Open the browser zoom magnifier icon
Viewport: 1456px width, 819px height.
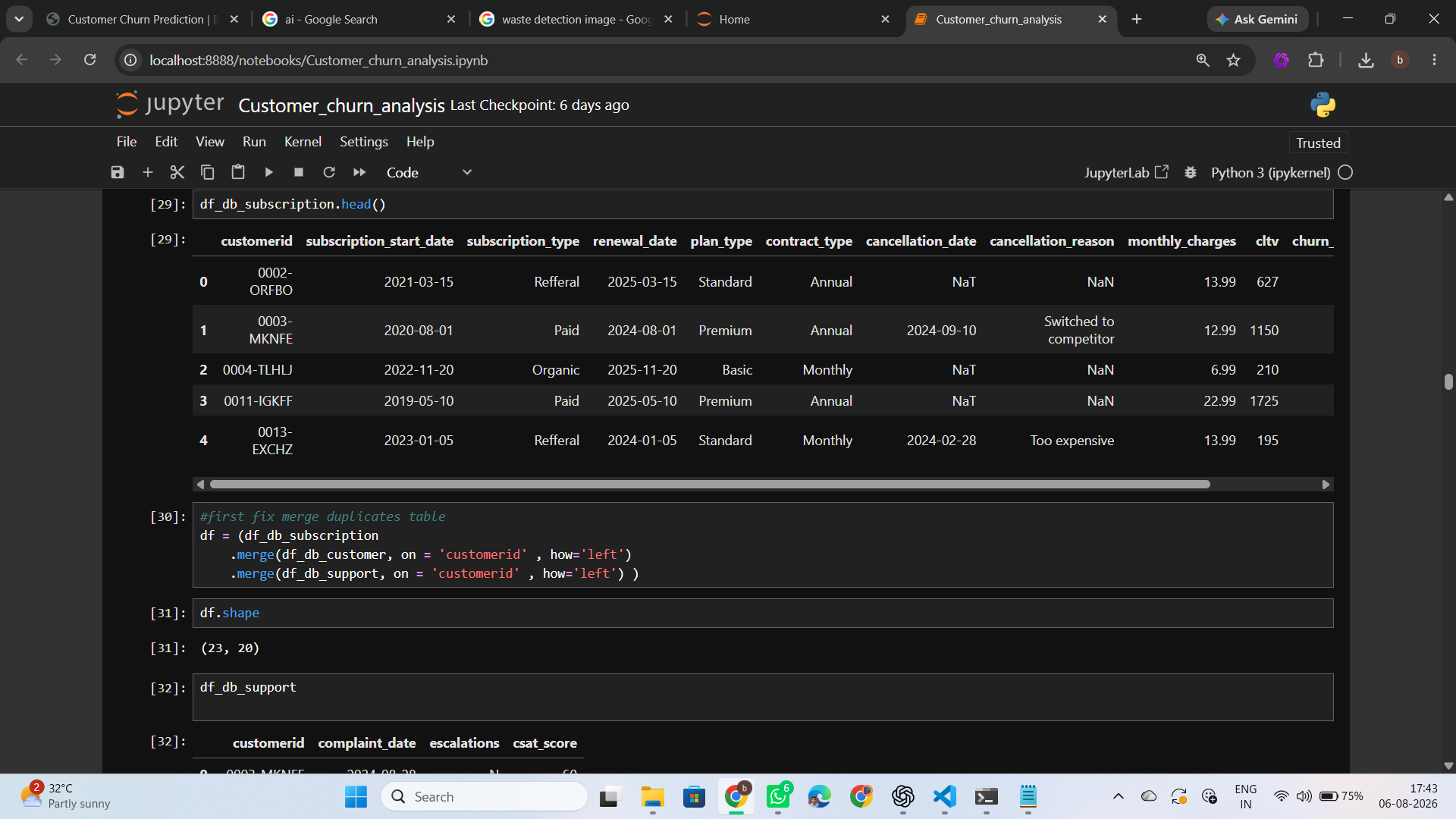[1203, 60]
